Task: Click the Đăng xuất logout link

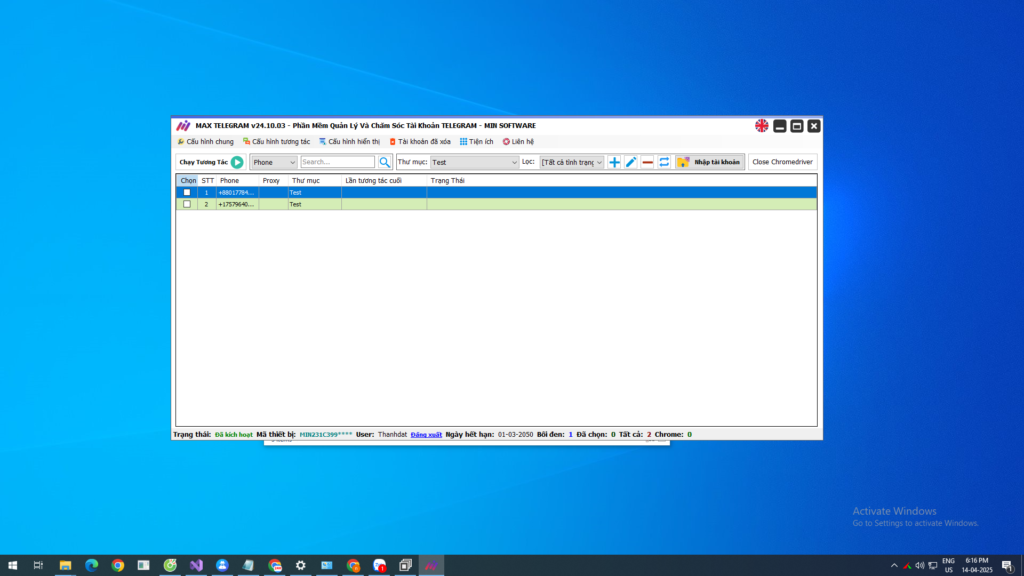Action: (425, 435)
